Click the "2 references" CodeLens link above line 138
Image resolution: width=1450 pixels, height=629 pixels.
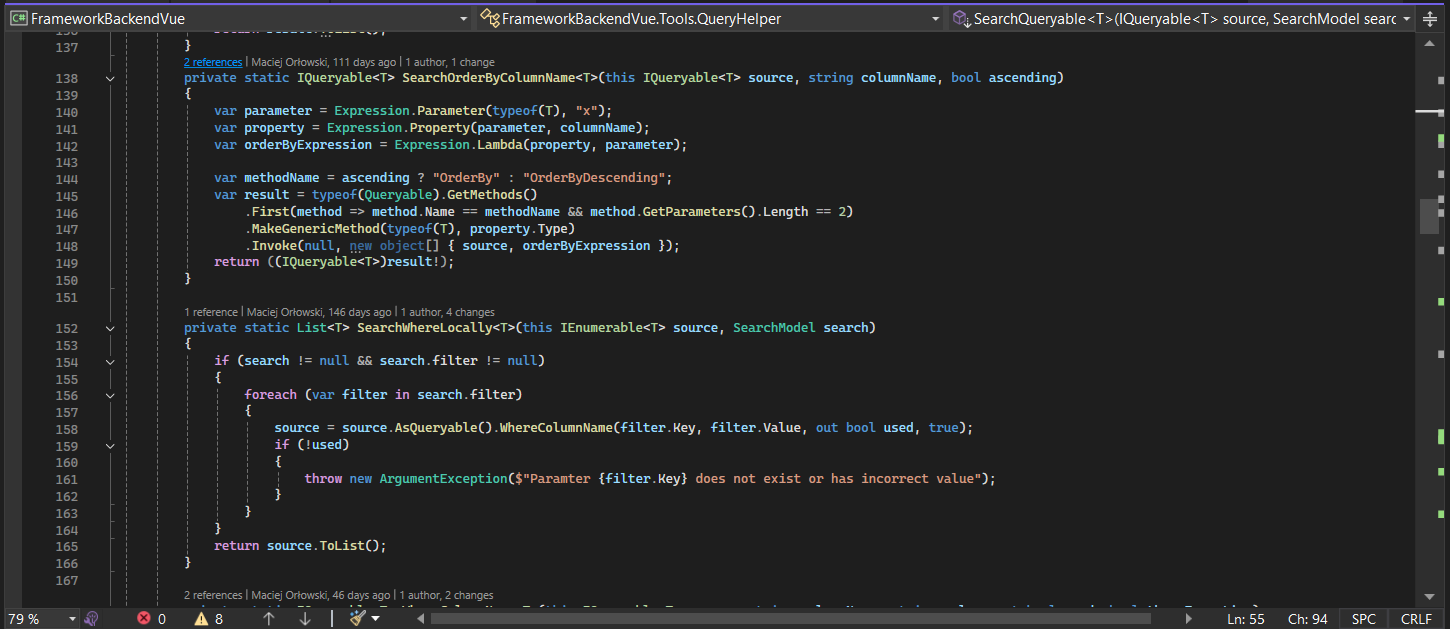click(212, 62)
